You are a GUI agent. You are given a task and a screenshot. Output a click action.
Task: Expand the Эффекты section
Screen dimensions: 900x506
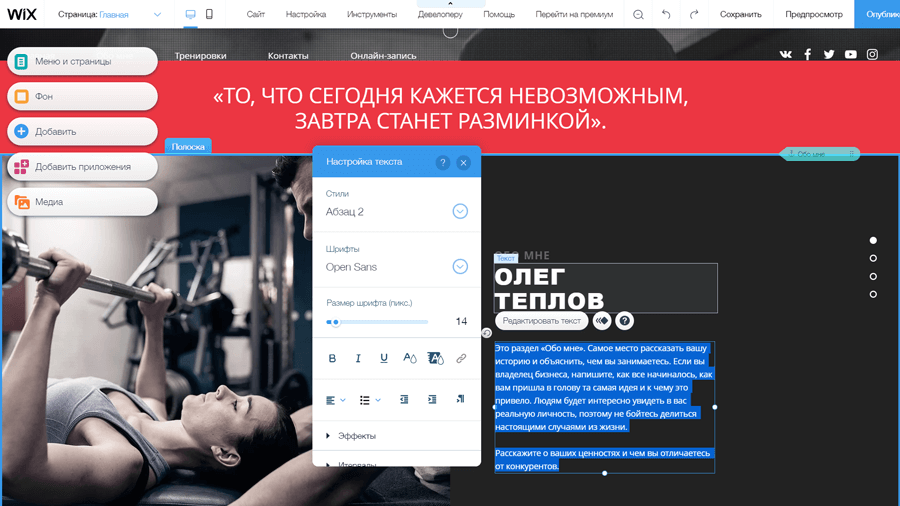tap(357, 436)
